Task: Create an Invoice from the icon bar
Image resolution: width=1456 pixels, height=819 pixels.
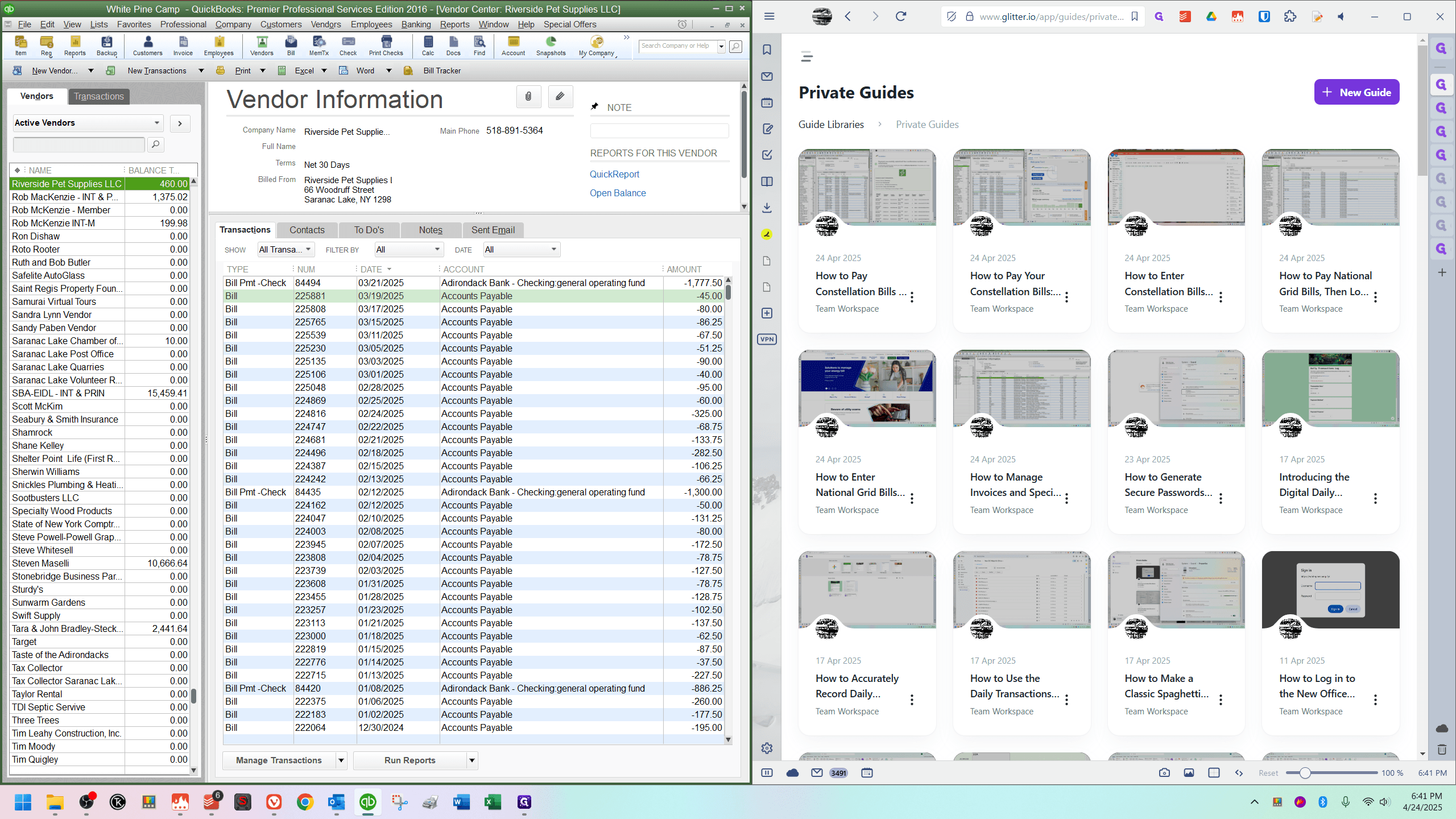Action: (183, 45)
